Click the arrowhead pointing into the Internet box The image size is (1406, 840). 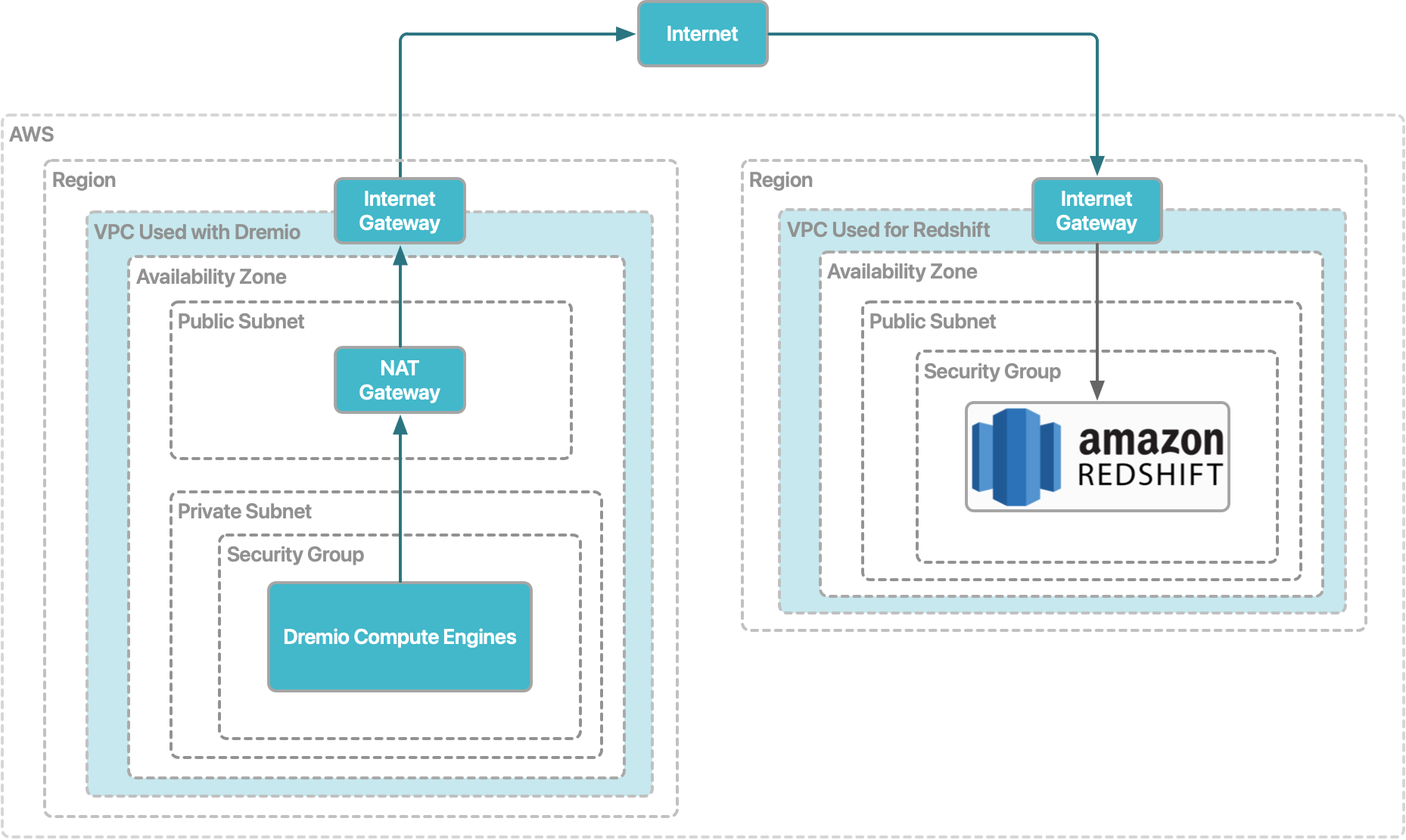(625, 34)
